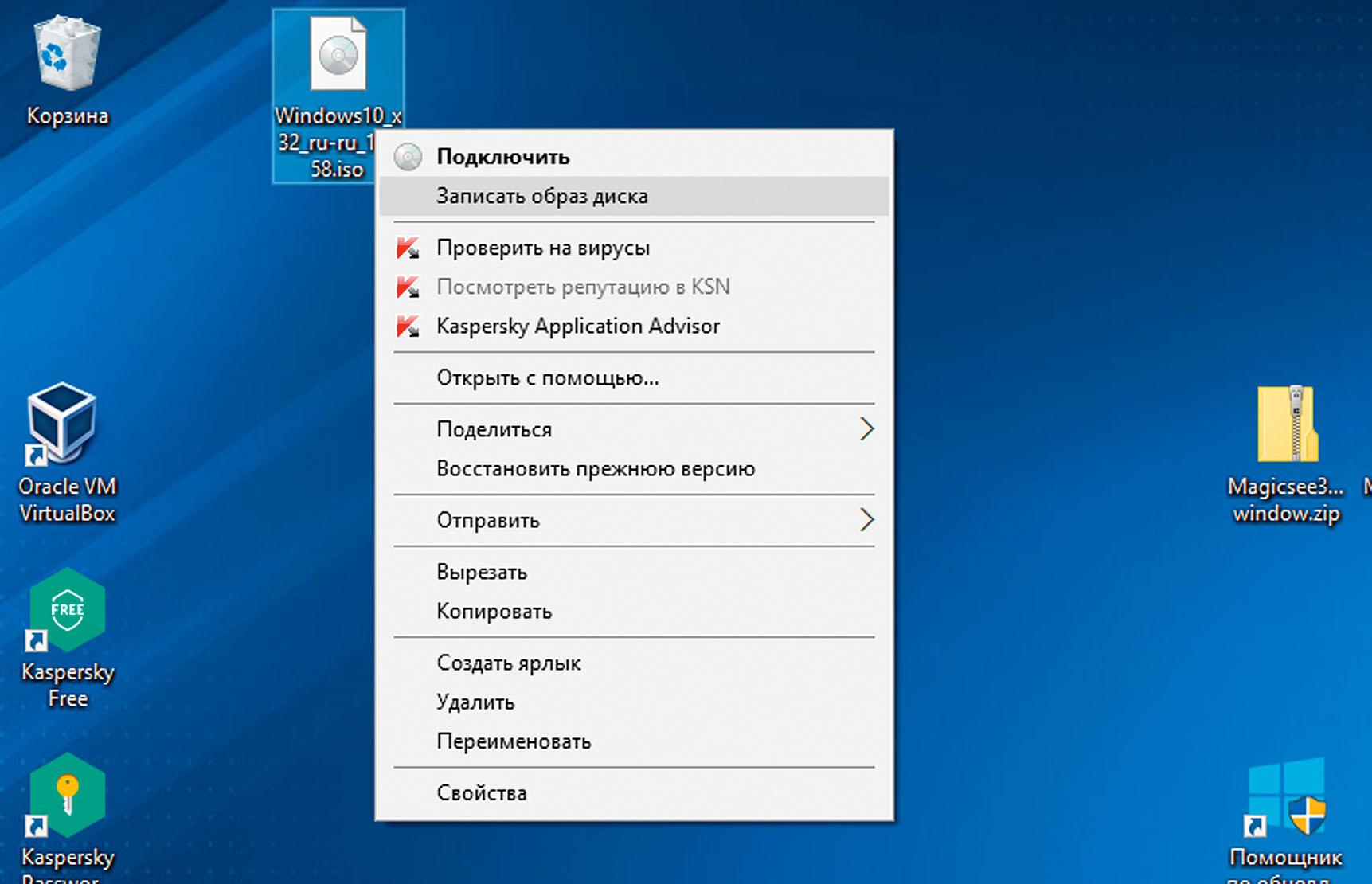Open Oracle VM VirtualBox desktop shortcut
The width and height of the screenshot is (1372, 884).
tap(64, 424)
